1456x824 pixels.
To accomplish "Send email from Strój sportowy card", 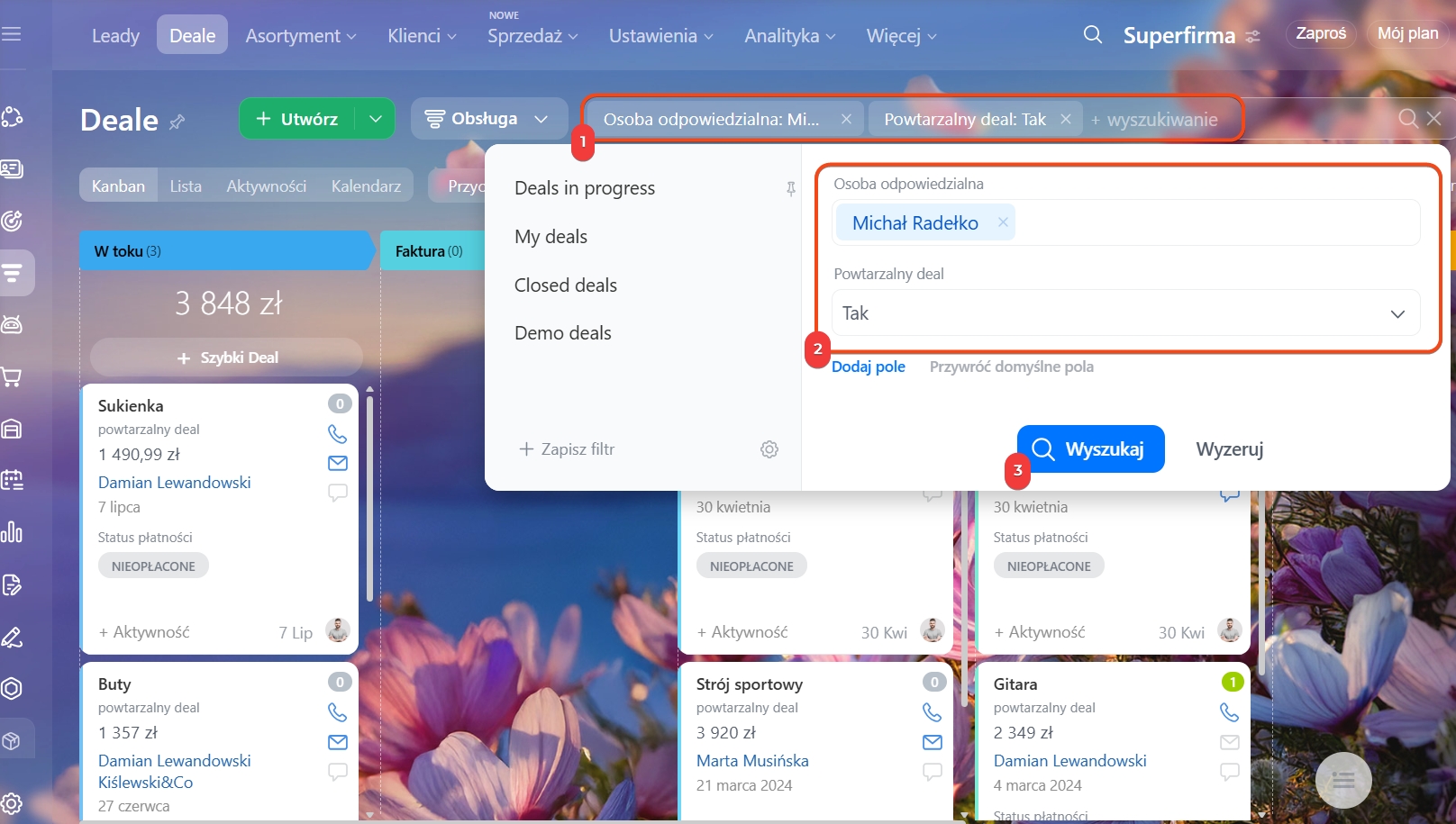I will tap(932, 742).
